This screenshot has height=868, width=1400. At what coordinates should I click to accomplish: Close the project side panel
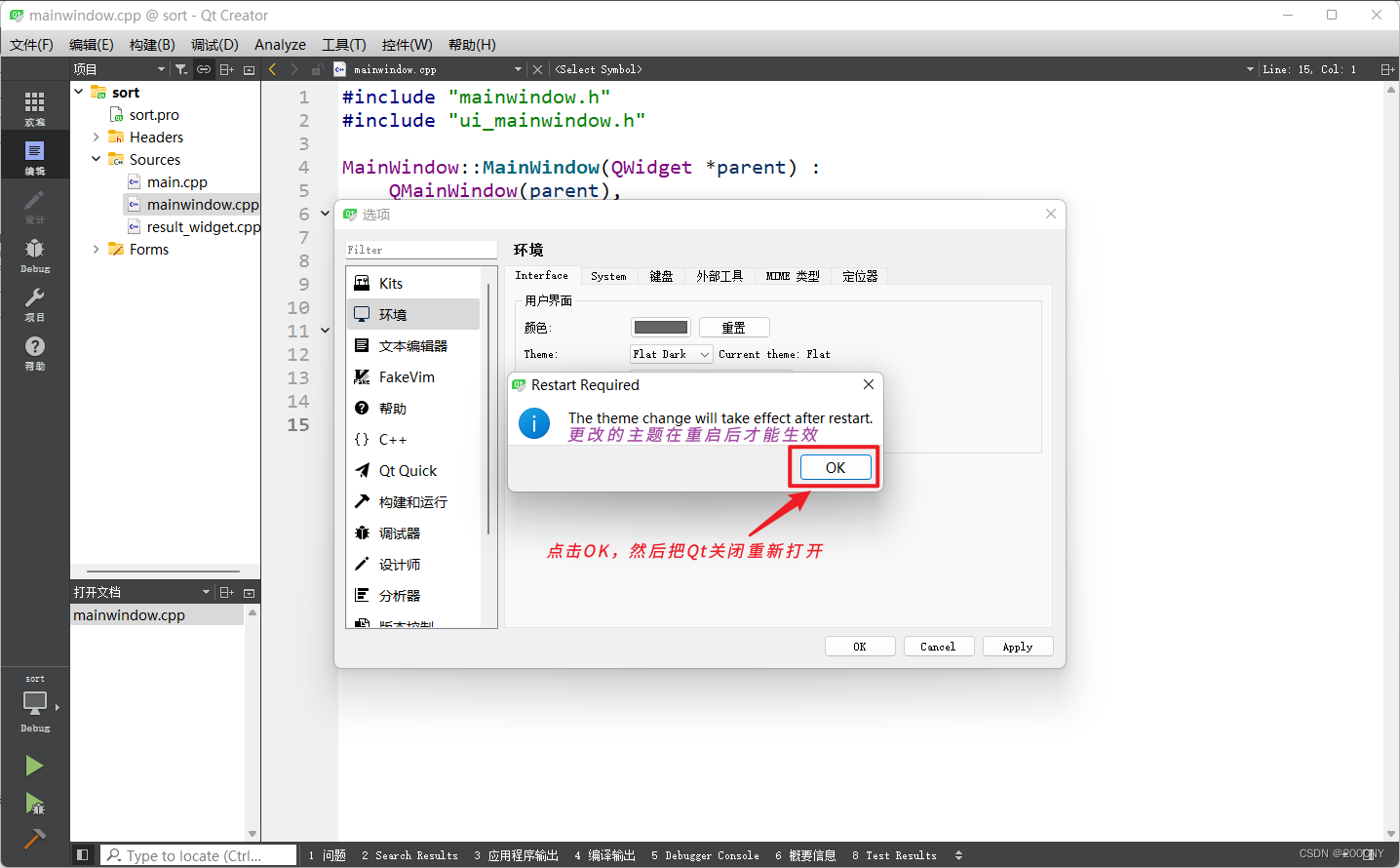pyautogui.click(x=249, y=69)
